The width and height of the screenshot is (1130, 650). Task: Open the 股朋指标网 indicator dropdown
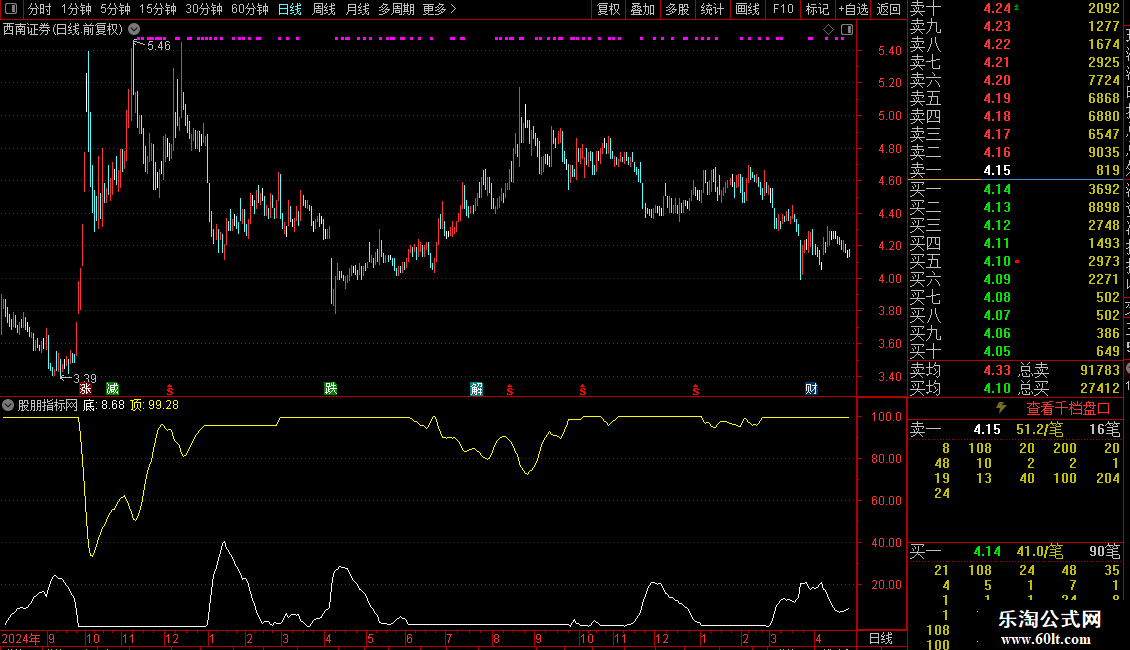pos(8,406)
